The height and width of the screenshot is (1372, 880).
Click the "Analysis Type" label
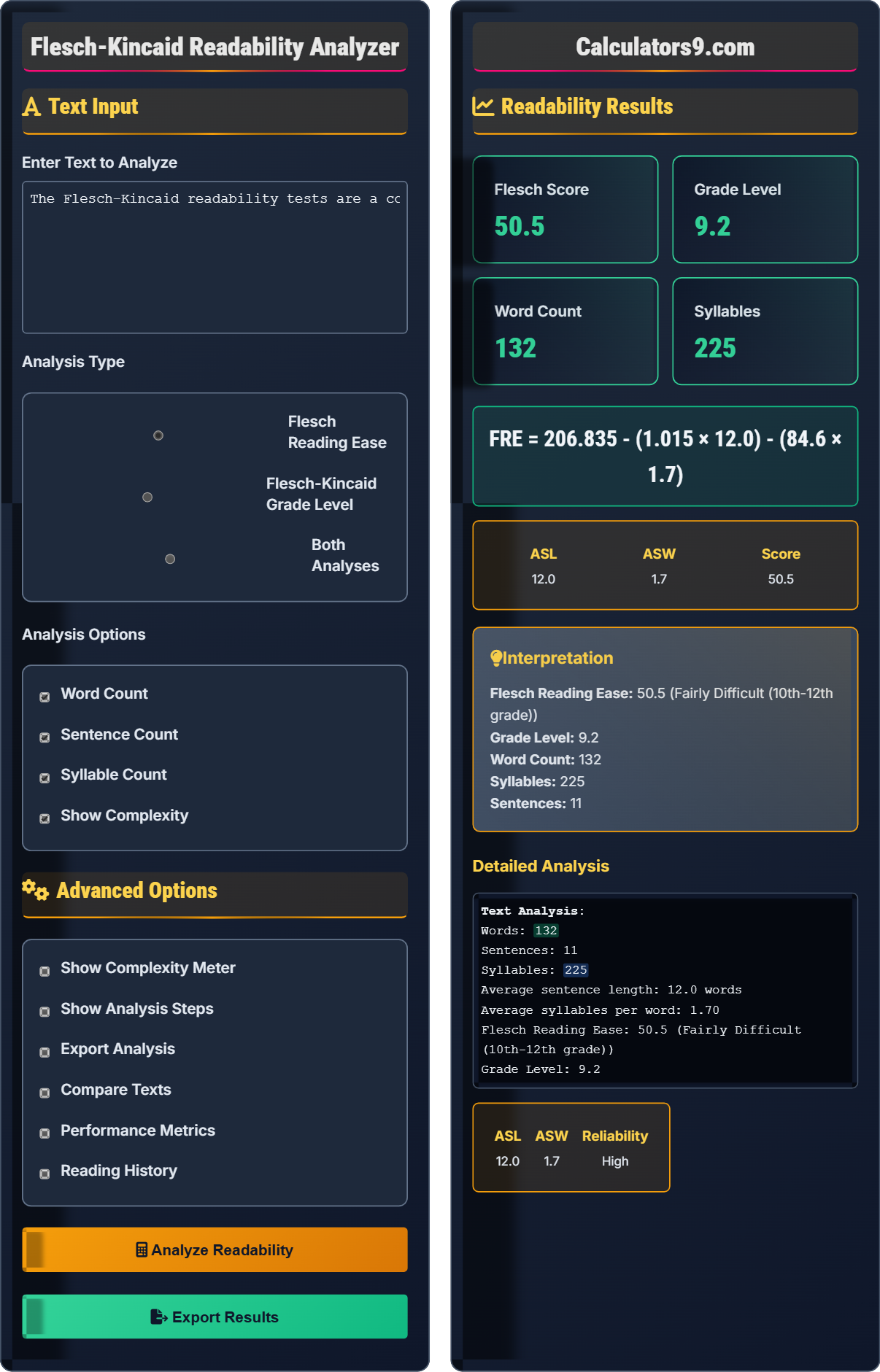point(74,362)
